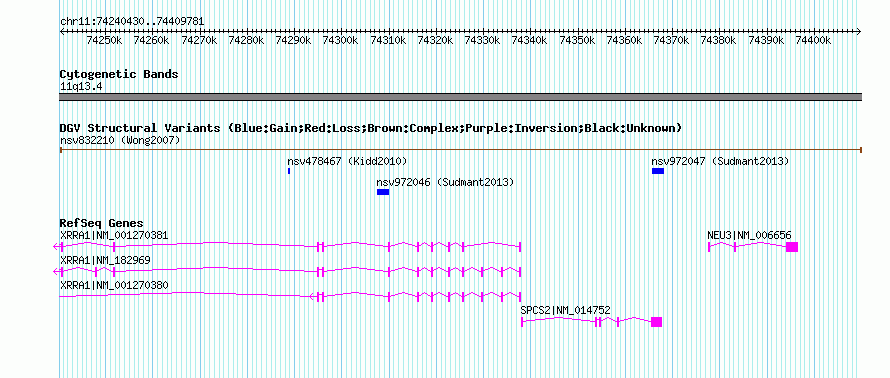Click the 74370k ruler position label
This screenshot has height=378, width=890.
(x=671, y=40)
